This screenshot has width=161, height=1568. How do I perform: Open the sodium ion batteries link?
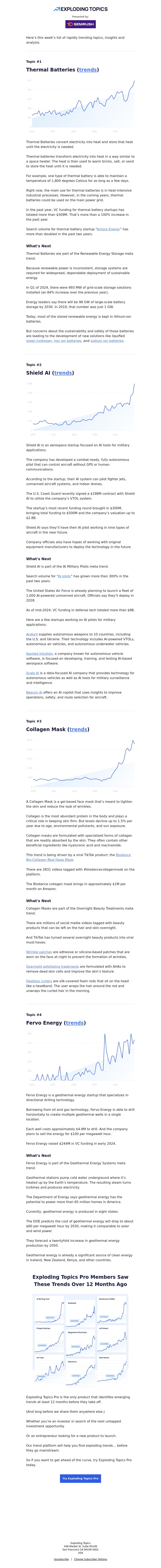107,341
